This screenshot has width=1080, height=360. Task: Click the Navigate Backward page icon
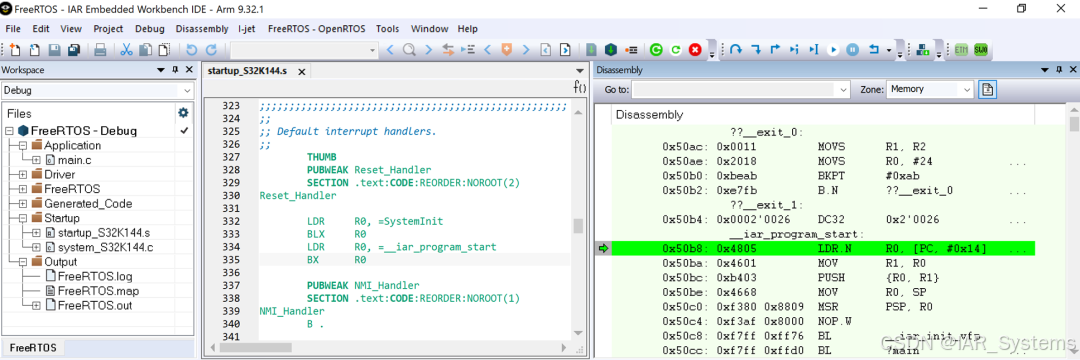coord(546,50)
